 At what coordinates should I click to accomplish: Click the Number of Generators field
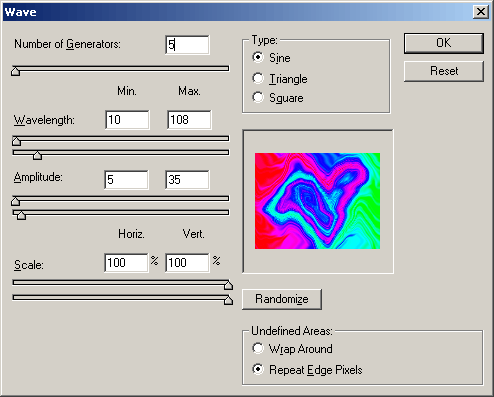coord(187,45)
